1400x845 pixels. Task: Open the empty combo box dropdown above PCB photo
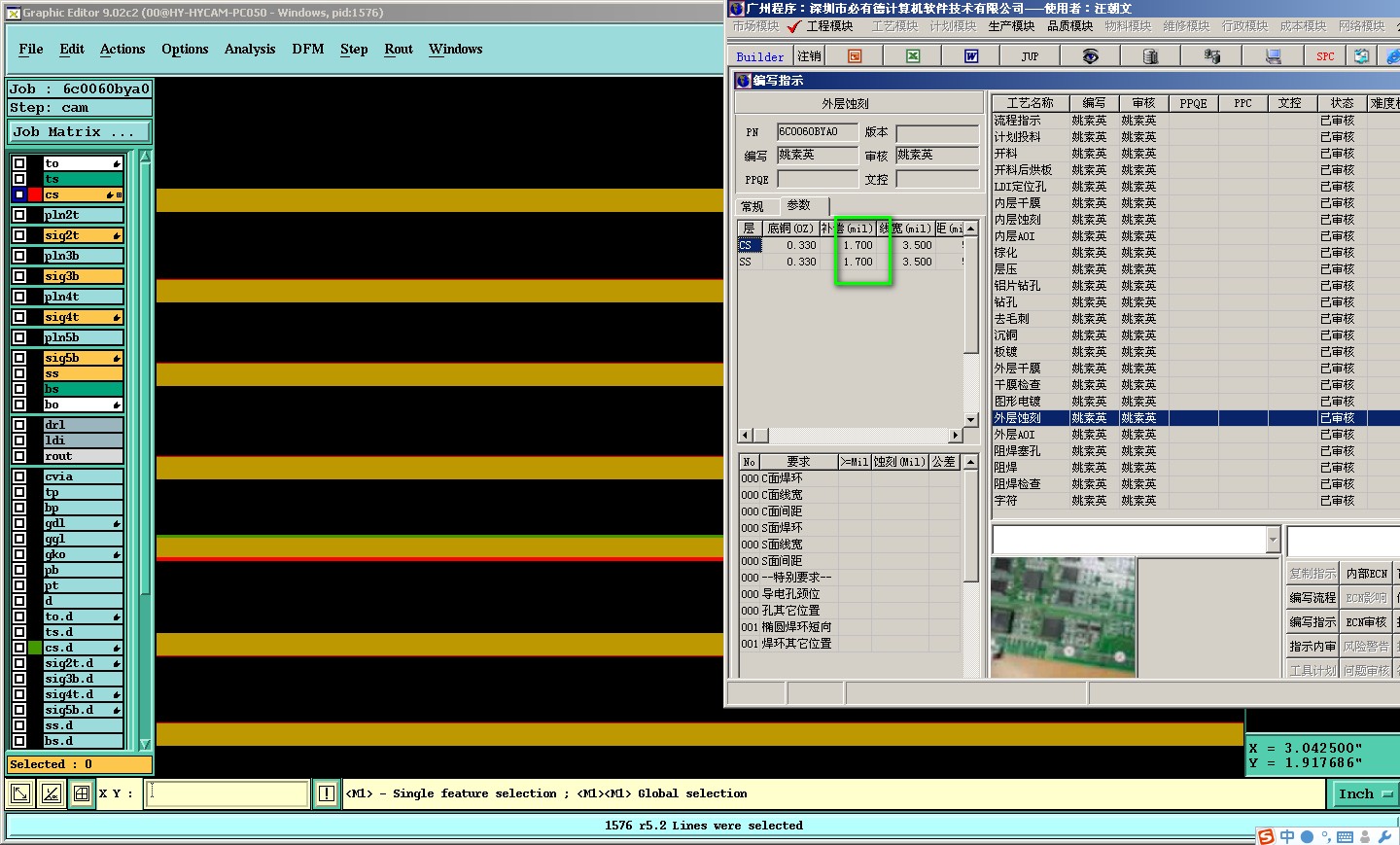(1273, 539)
